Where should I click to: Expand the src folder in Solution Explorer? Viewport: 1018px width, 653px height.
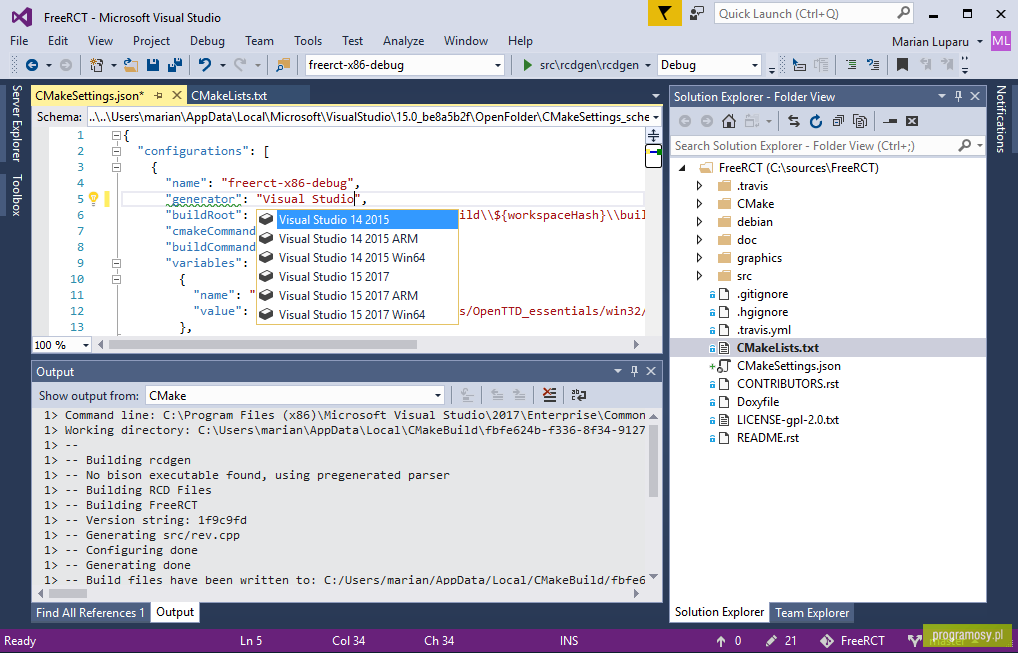coord(699,276)
